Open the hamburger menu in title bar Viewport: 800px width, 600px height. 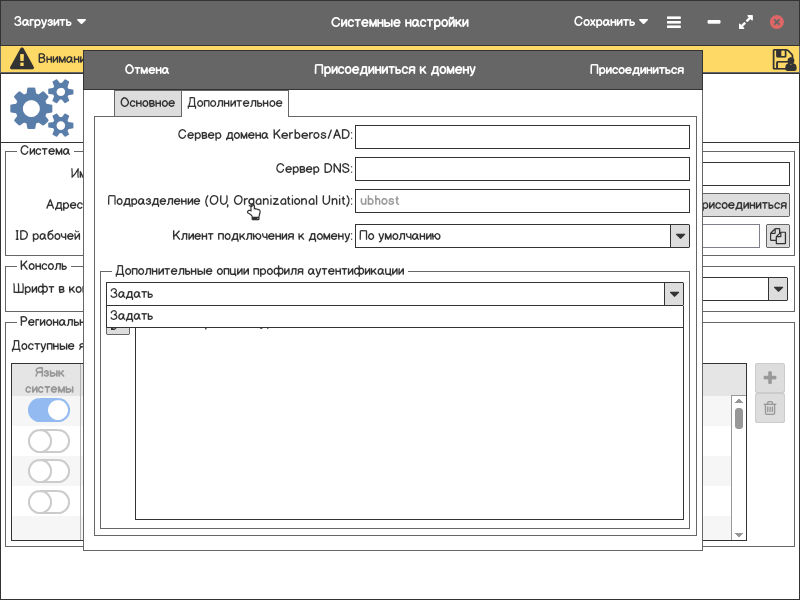[x=674, y=22]
